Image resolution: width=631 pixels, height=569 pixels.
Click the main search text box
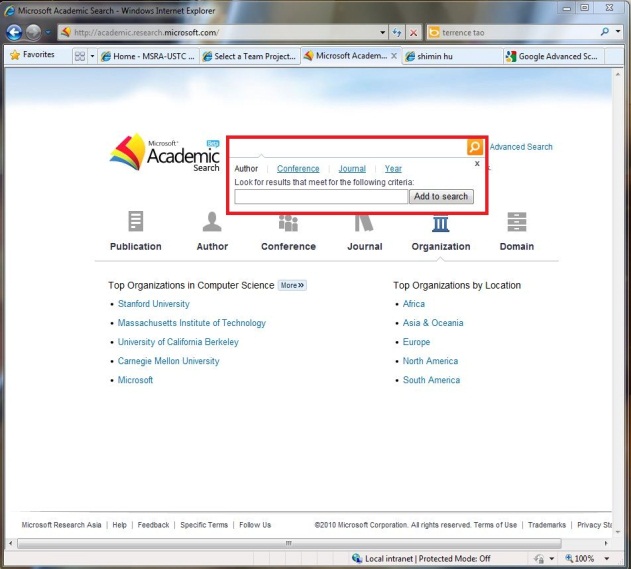pyautogui.click(x=348, y=147)
